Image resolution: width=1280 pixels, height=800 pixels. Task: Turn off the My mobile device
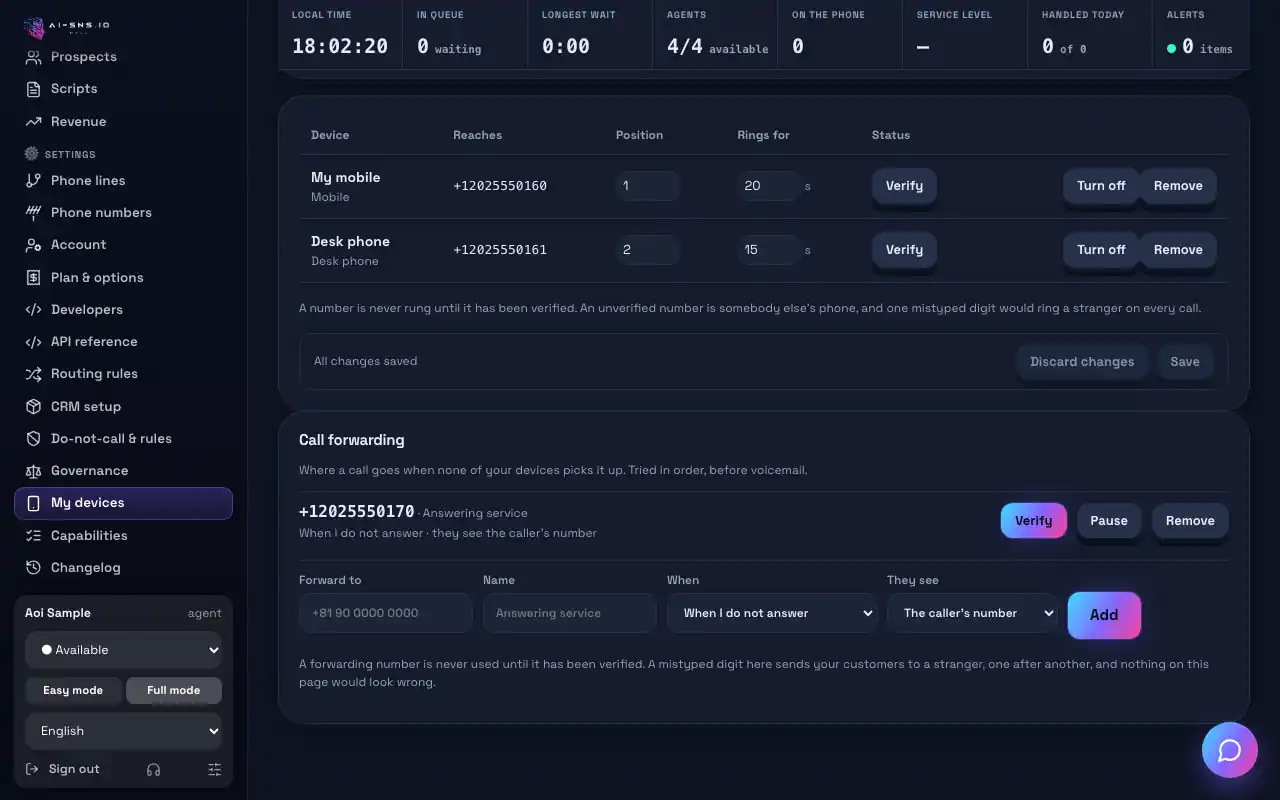1101,186
